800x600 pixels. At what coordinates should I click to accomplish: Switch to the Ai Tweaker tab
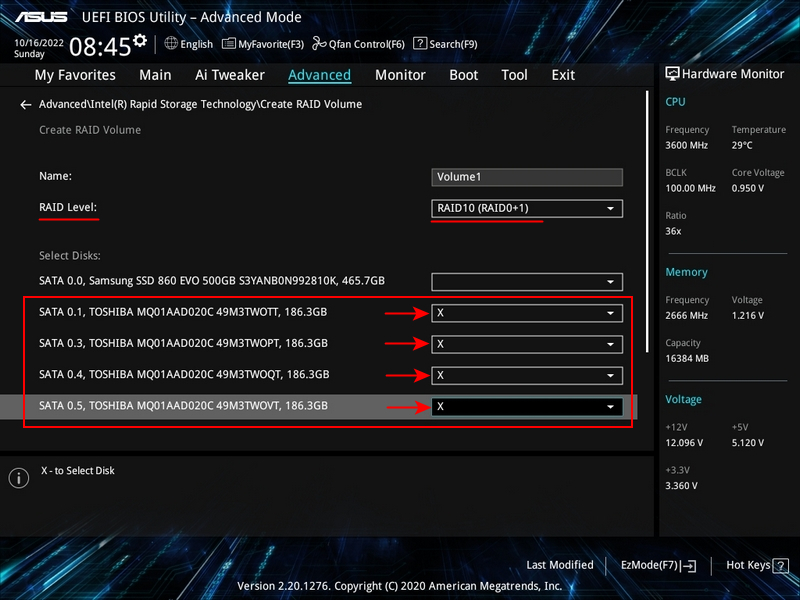pyautogui.click(x=230, y=75)
